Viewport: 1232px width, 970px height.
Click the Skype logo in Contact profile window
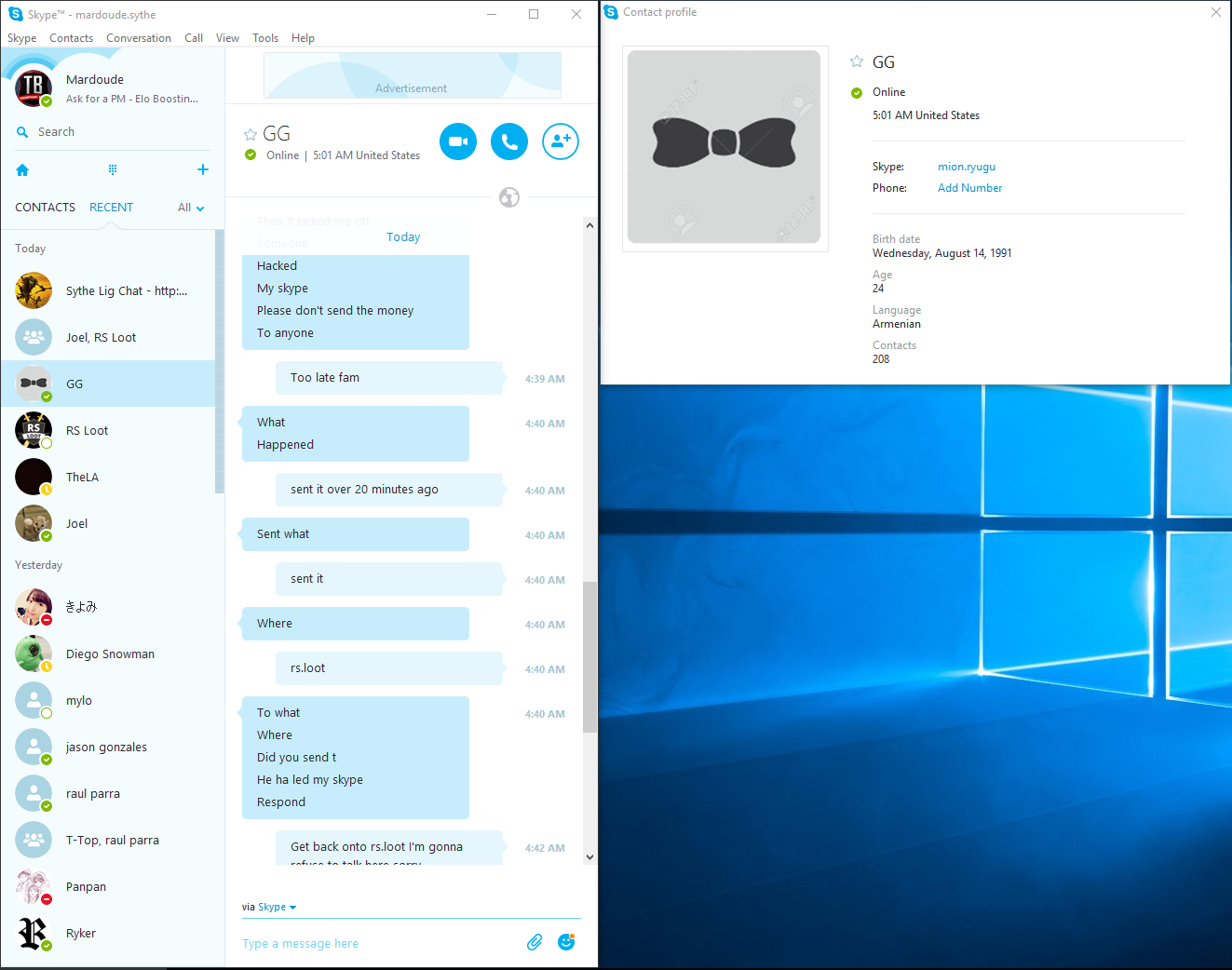coord(611,12)
